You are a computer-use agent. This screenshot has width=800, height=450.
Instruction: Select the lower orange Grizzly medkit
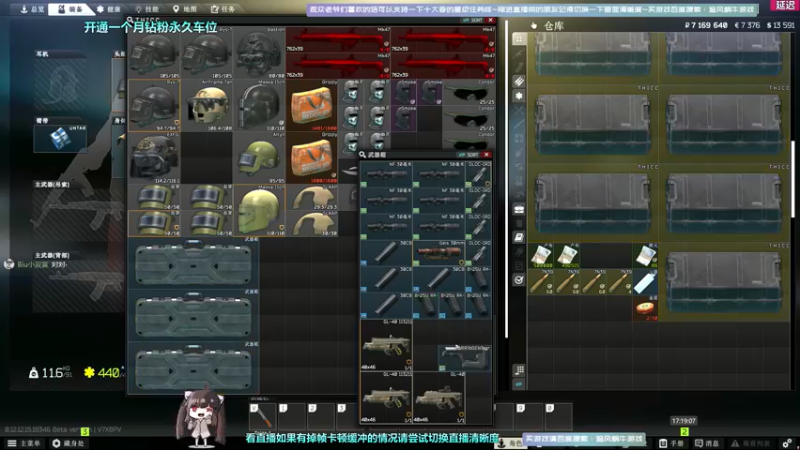tap(312, 158)
